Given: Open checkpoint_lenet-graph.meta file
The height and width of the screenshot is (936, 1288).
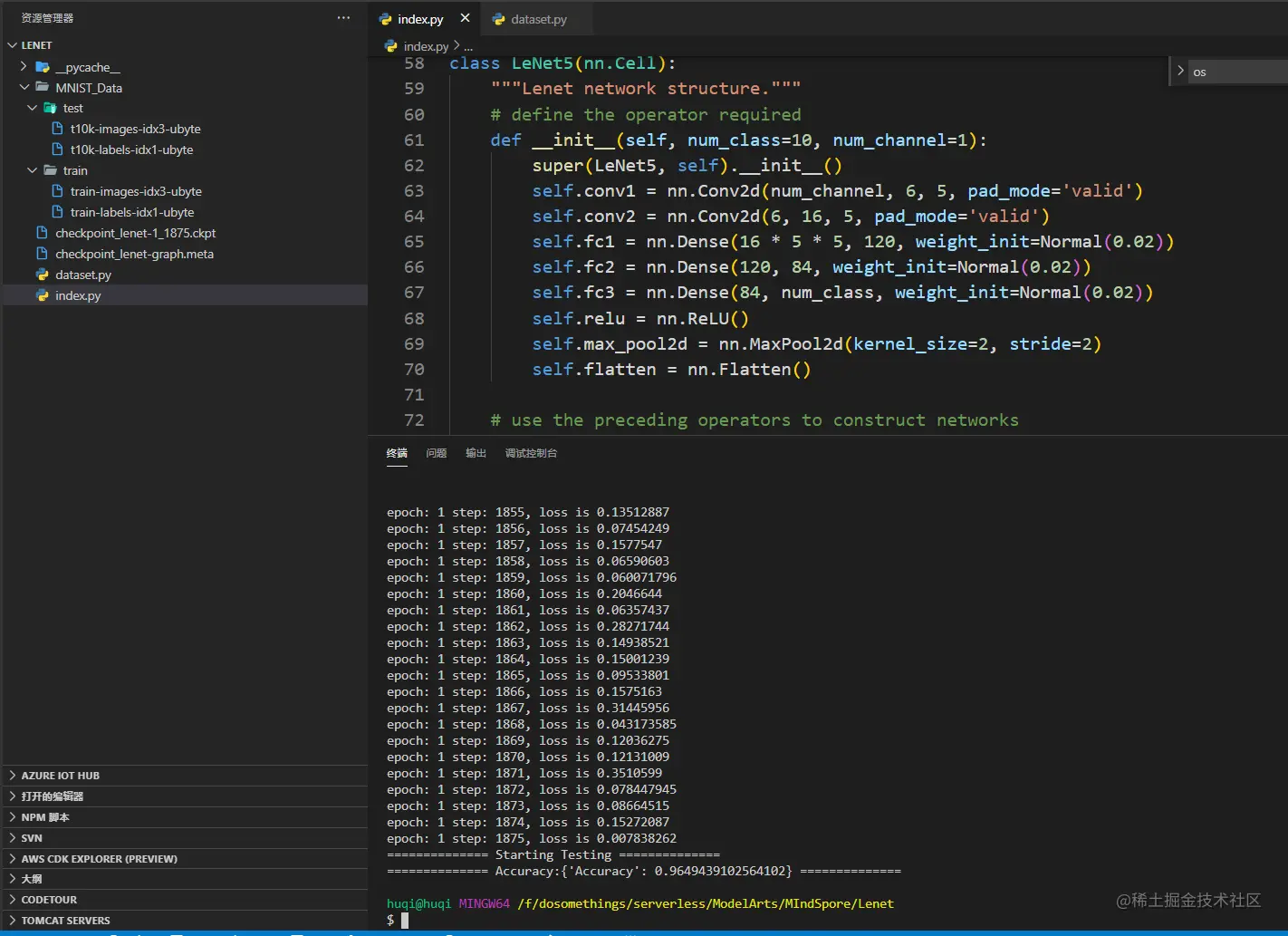Looking at the screenshot, I should tap(134, 254).
